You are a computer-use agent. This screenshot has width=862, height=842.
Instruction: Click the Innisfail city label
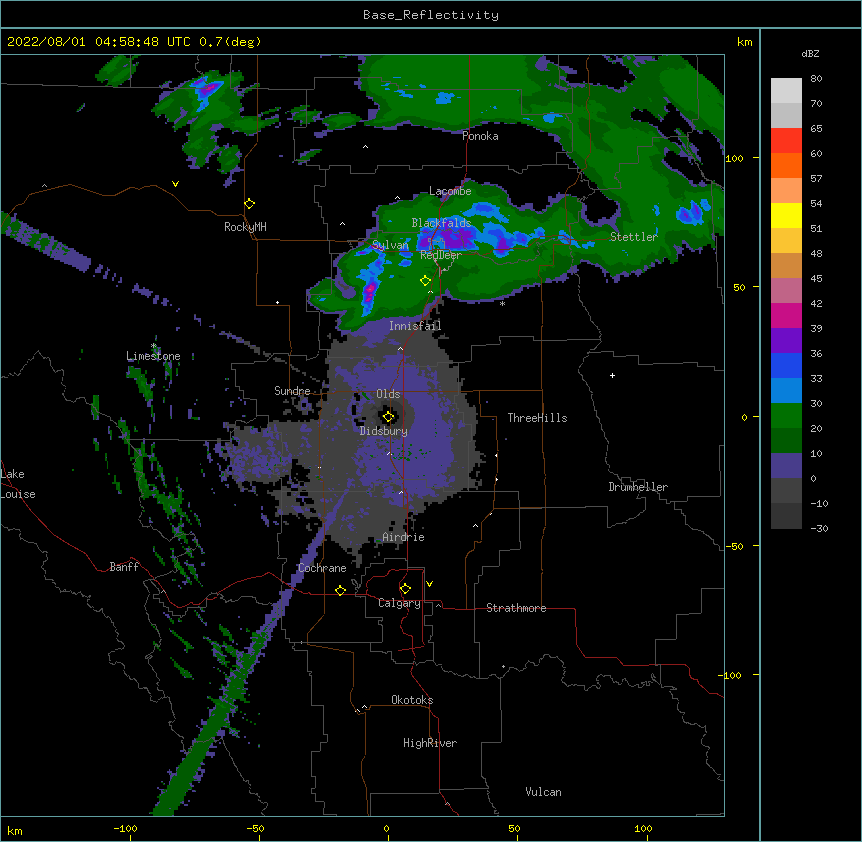tap(415, 326)
